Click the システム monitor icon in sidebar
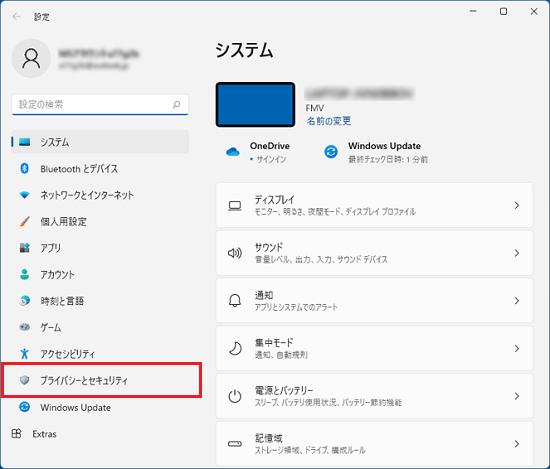This screenshot has width=550, height=469. click(x=25, y=142)
